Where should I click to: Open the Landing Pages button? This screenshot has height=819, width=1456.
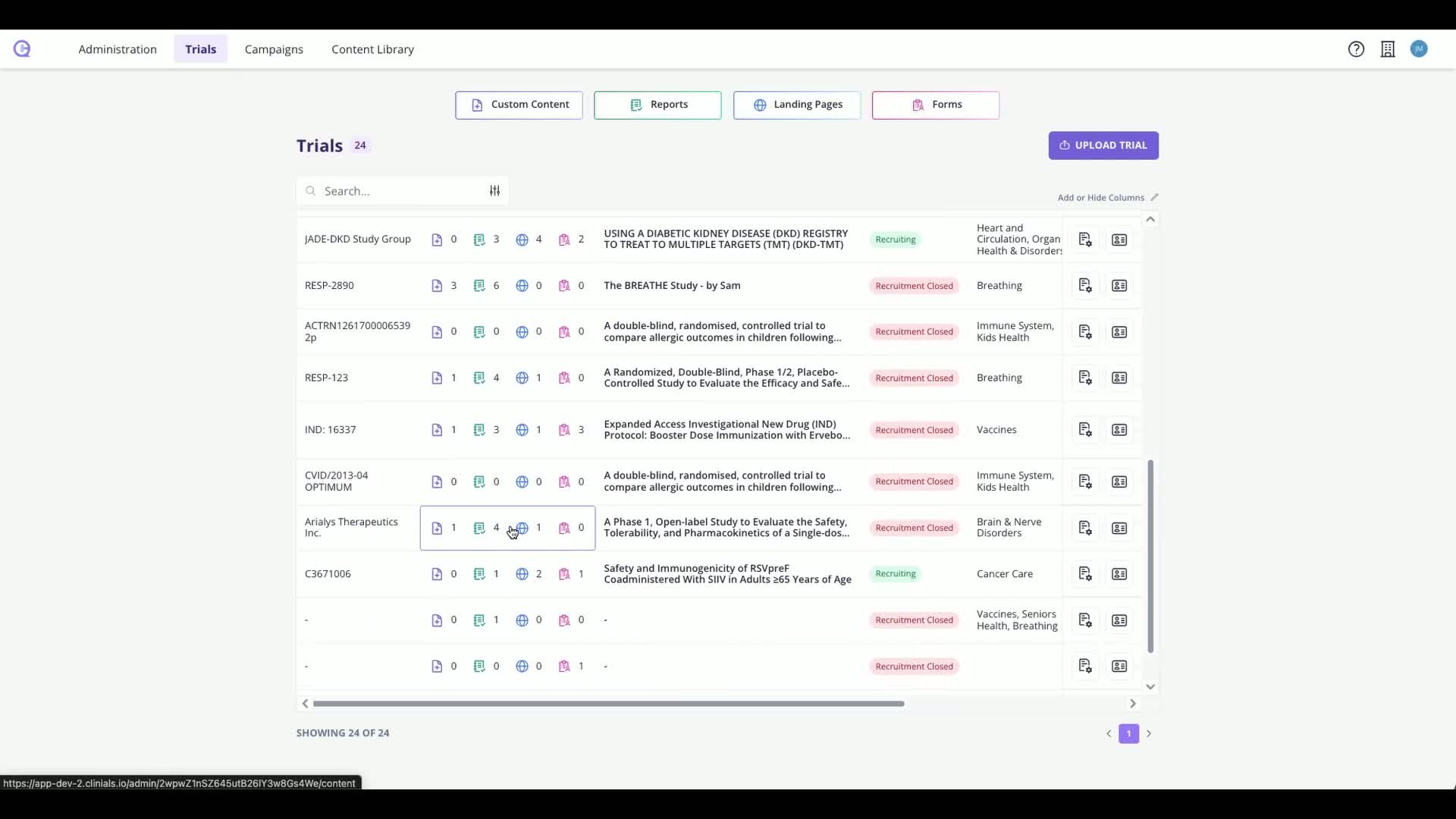pyautogui.click(x=797, y=105)
